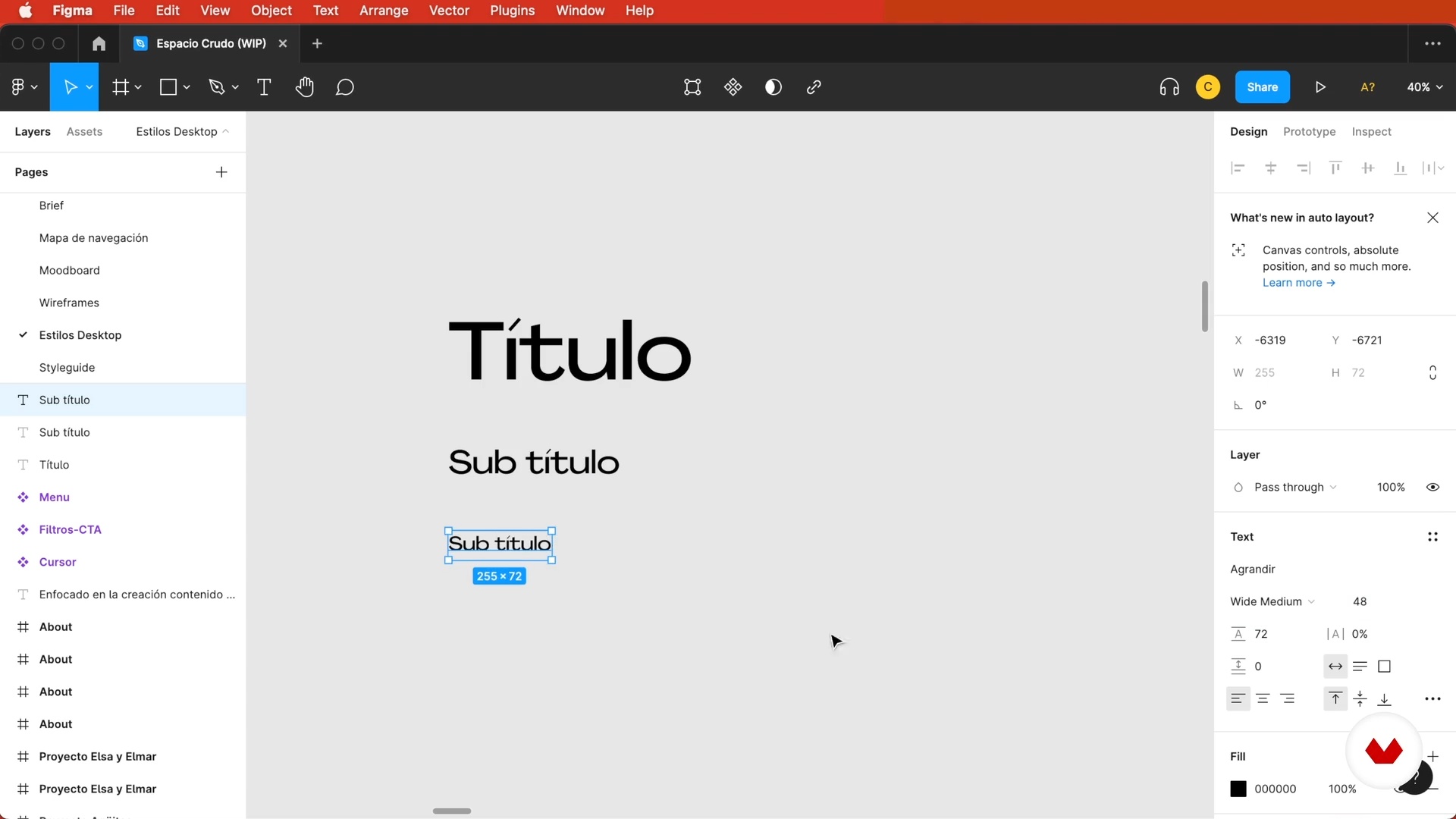Expand Frame tool options arrow
1456x819 pixels.
(138, 88)
